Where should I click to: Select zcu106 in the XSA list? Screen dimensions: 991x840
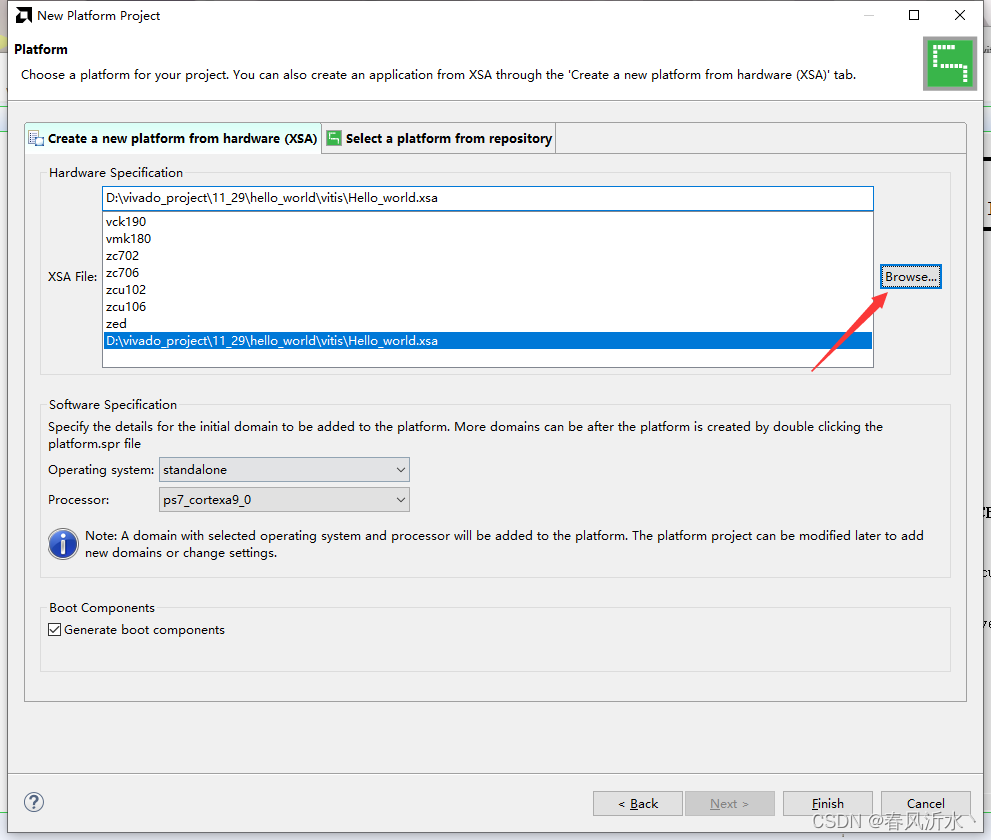(488, 307)
